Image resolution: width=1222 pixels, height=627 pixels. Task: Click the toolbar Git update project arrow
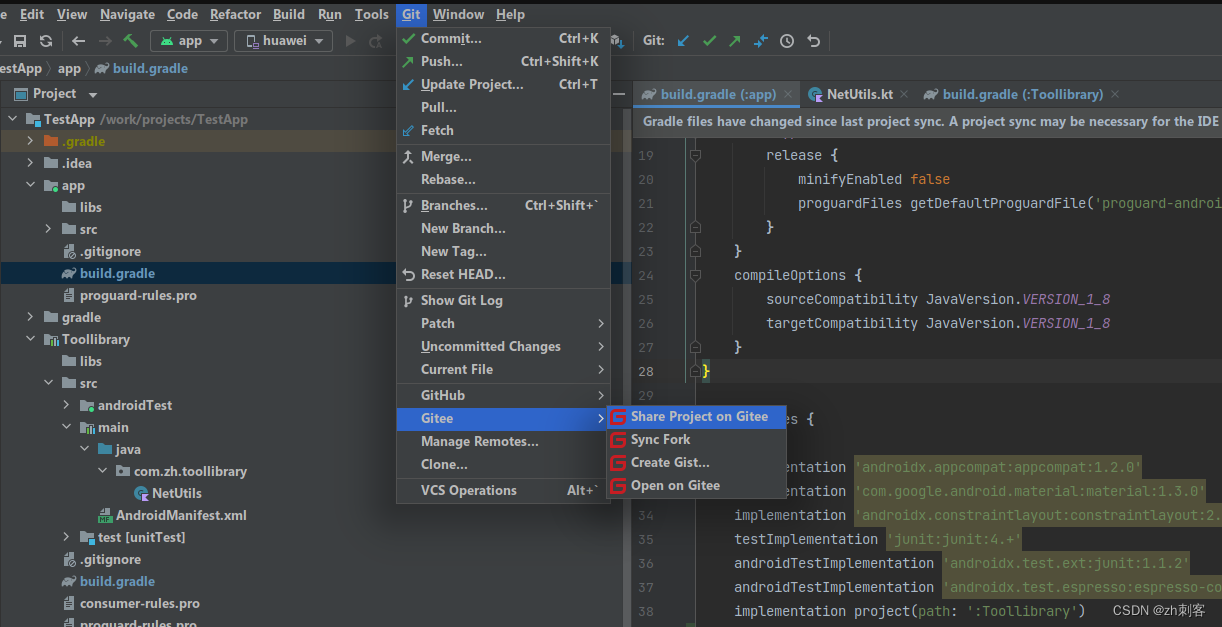click(684, 41)
